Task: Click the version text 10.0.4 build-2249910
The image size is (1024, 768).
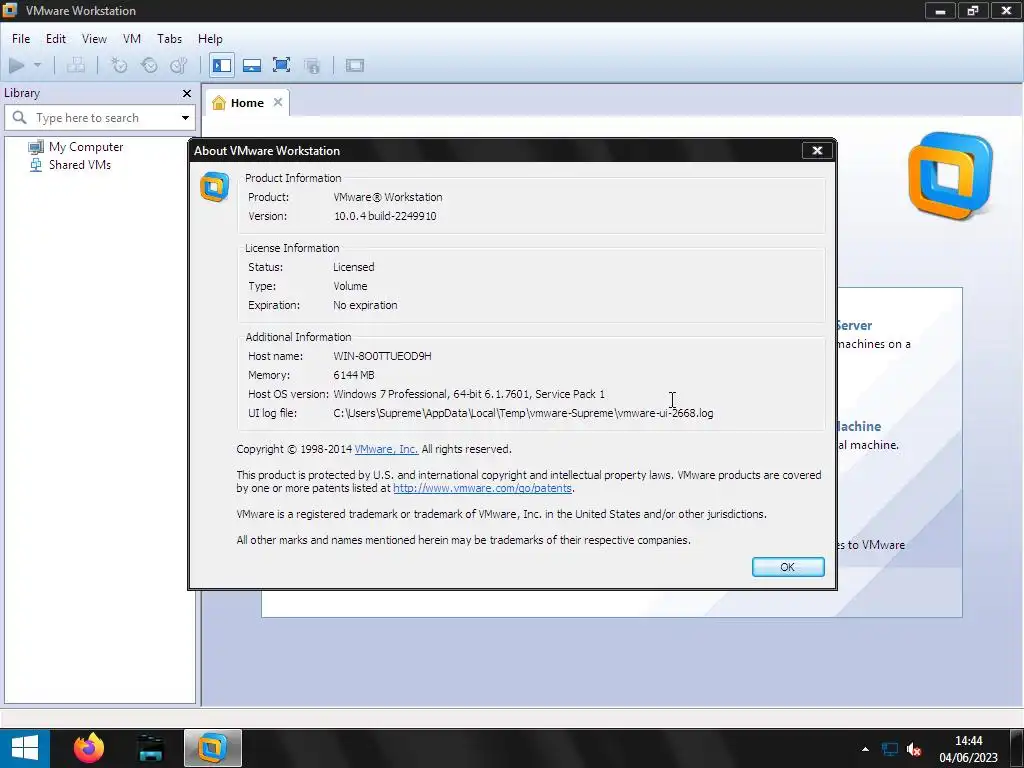Action: [385, 216]
